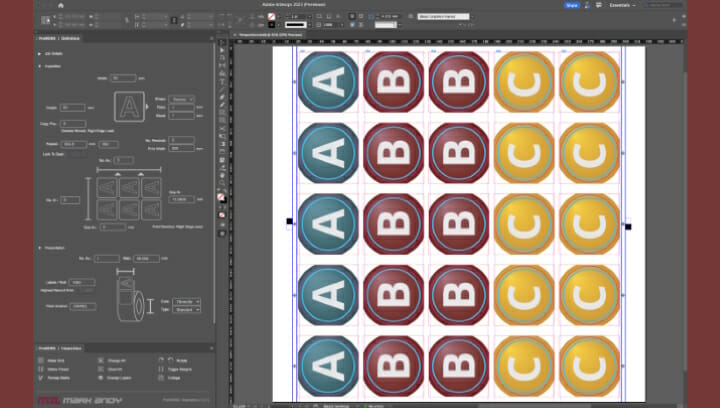Collapse the Imposition section
This screenshot has width=720, height=408.
[39, 66]
